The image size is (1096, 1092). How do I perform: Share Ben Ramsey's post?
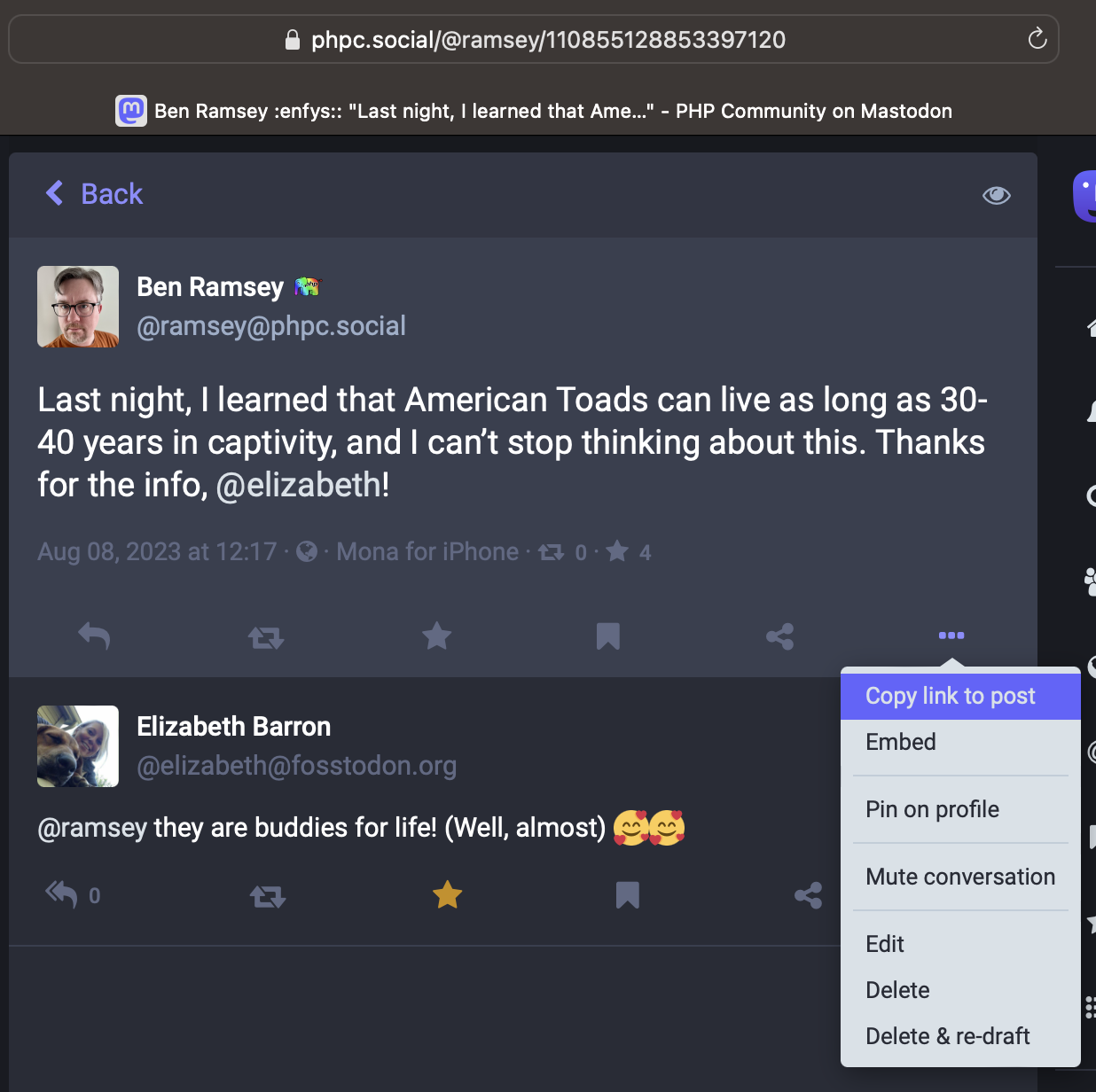click(x=779, y=636)
